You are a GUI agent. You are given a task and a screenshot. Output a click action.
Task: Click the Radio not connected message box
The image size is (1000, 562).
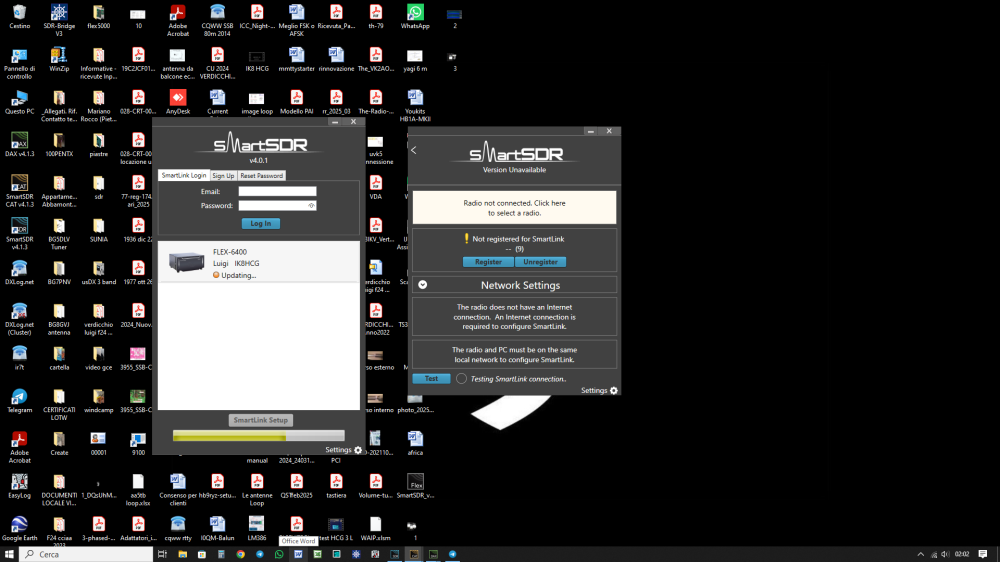coord(514,207)
